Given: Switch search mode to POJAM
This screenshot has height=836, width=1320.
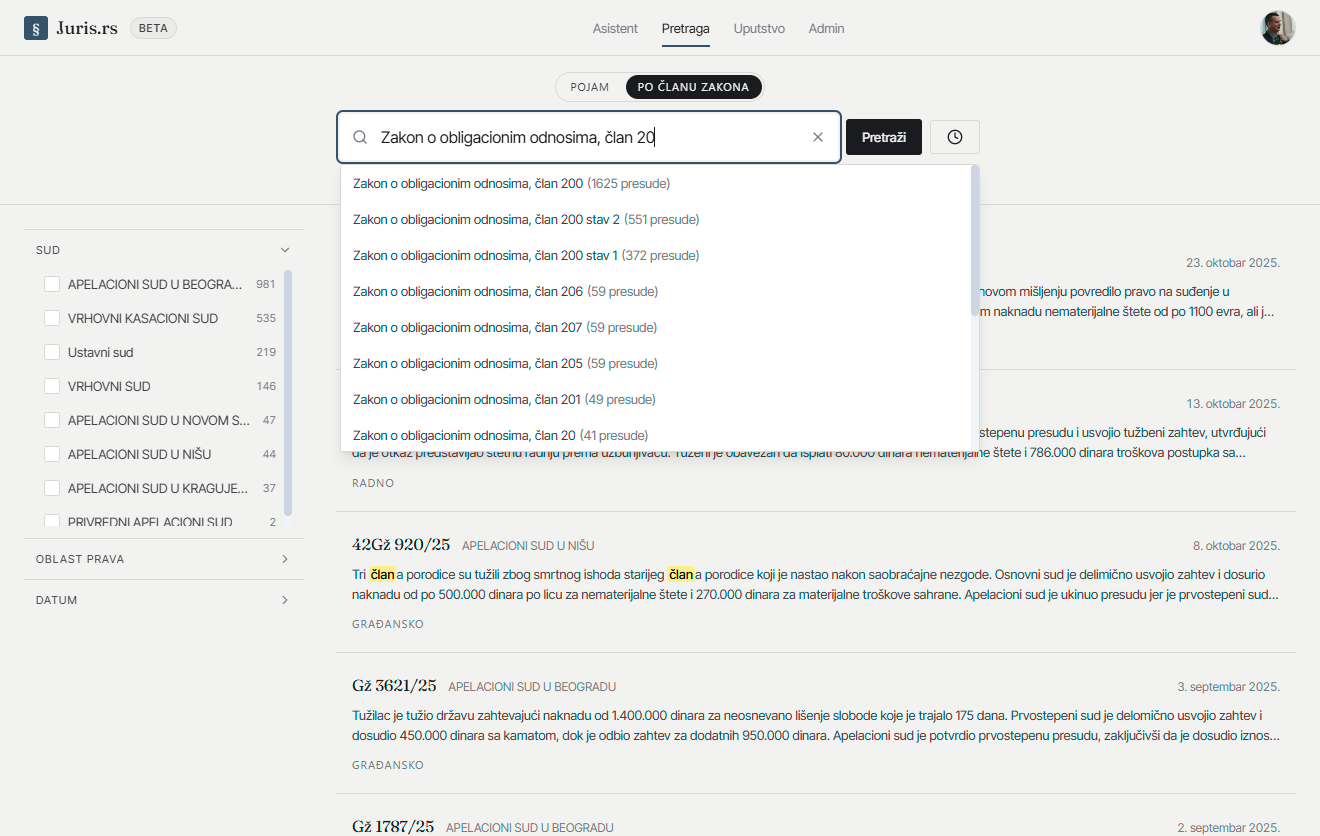Looking at the screenshot, I should pos(590,87).
